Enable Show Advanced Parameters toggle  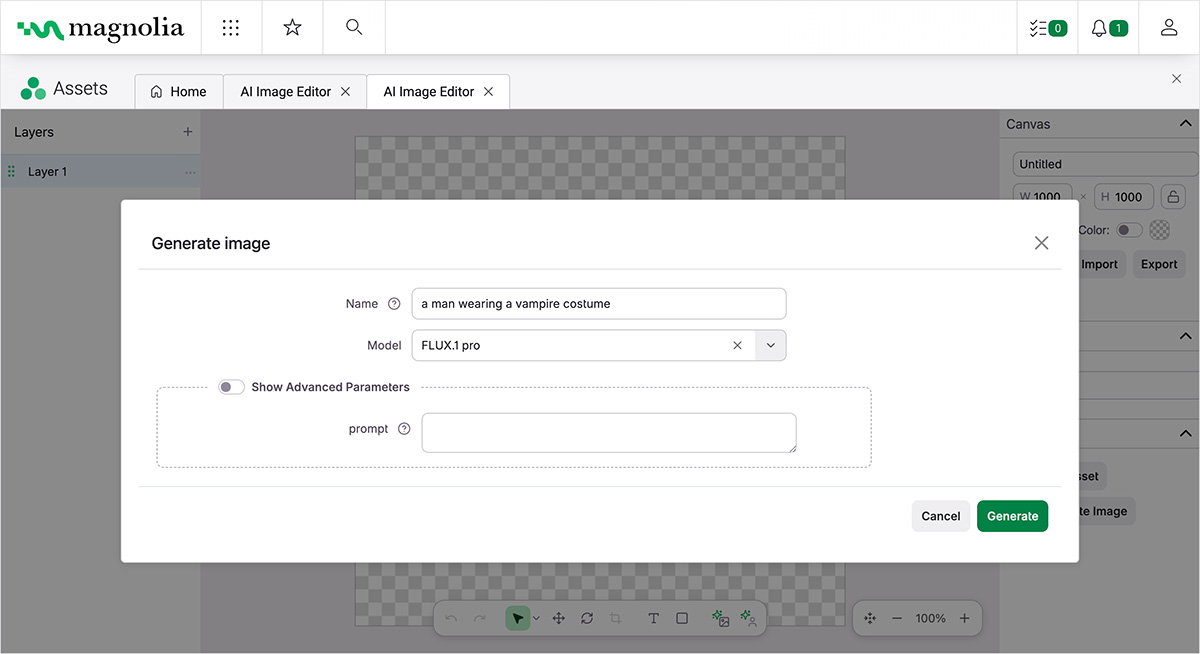(231, 387)
